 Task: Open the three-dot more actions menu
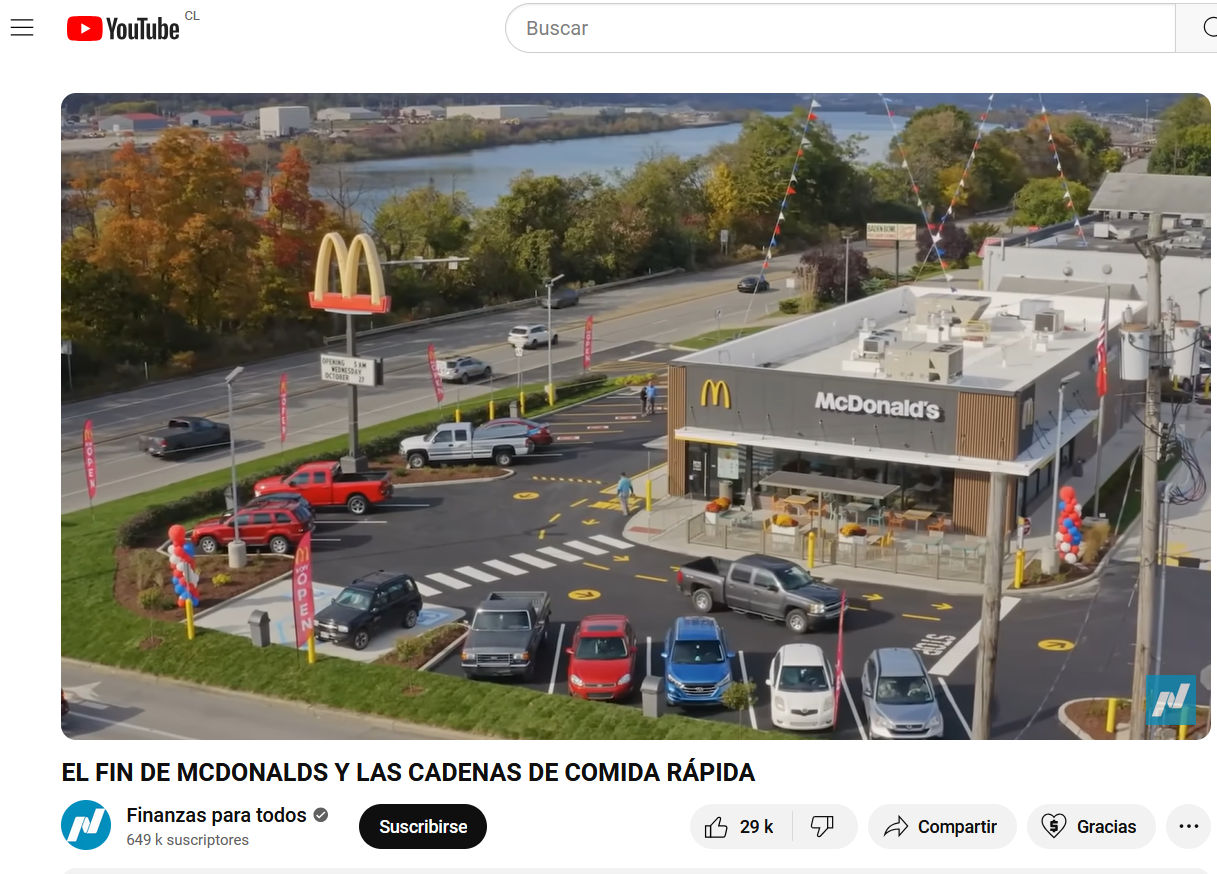(x=1189, y=827)
